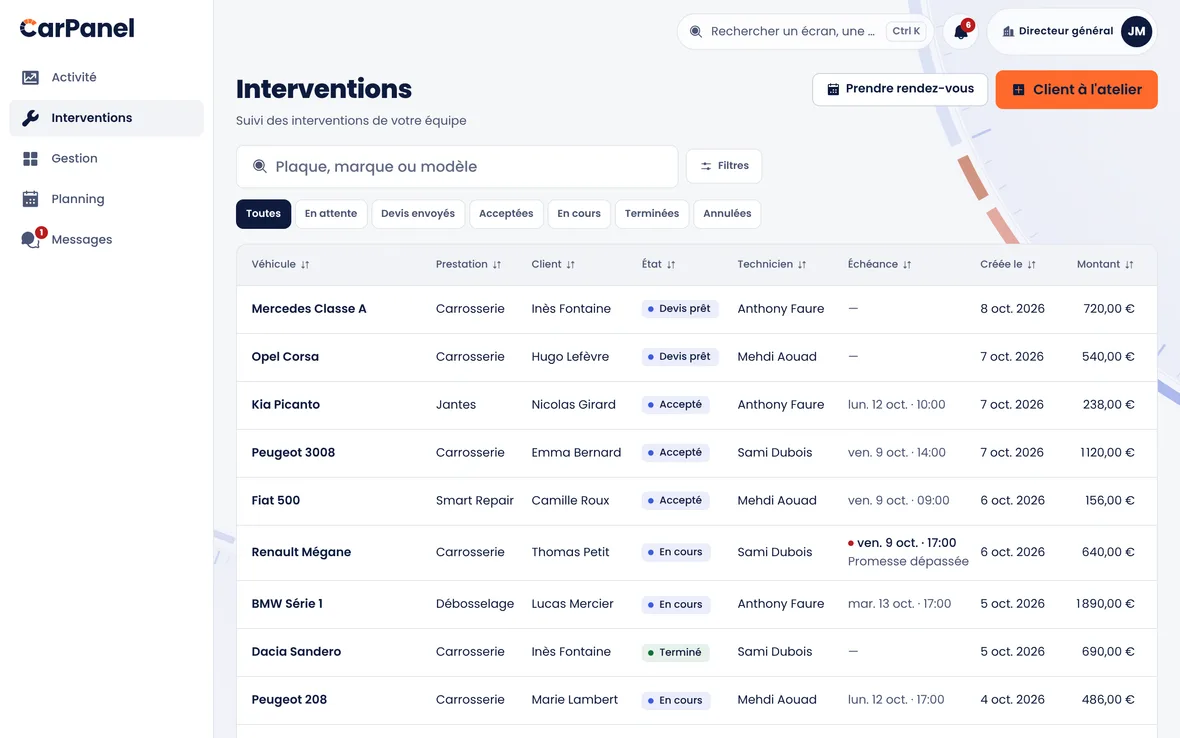Sort by Véhicule column arrows
Screen dimensions: 1180x738
pyautogui.click(x=305, y=265)
